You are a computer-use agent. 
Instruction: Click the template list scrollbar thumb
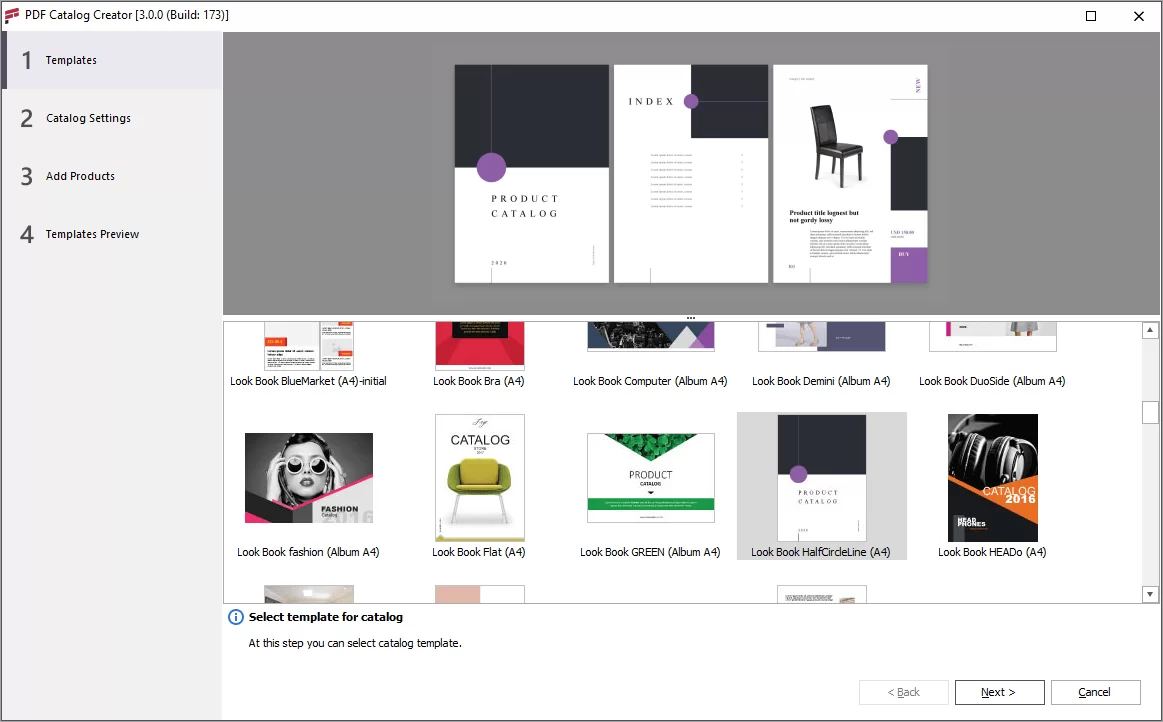(x=1147, y=412)
